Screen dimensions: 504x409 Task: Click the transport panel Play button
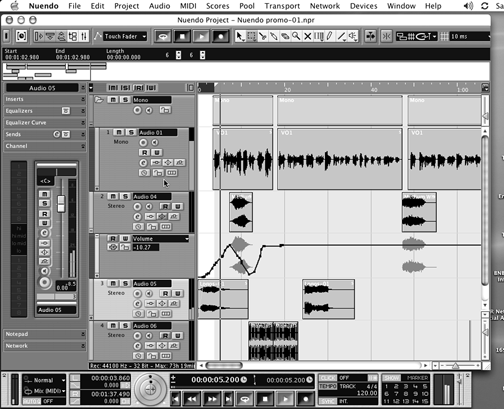pos(285,399)
